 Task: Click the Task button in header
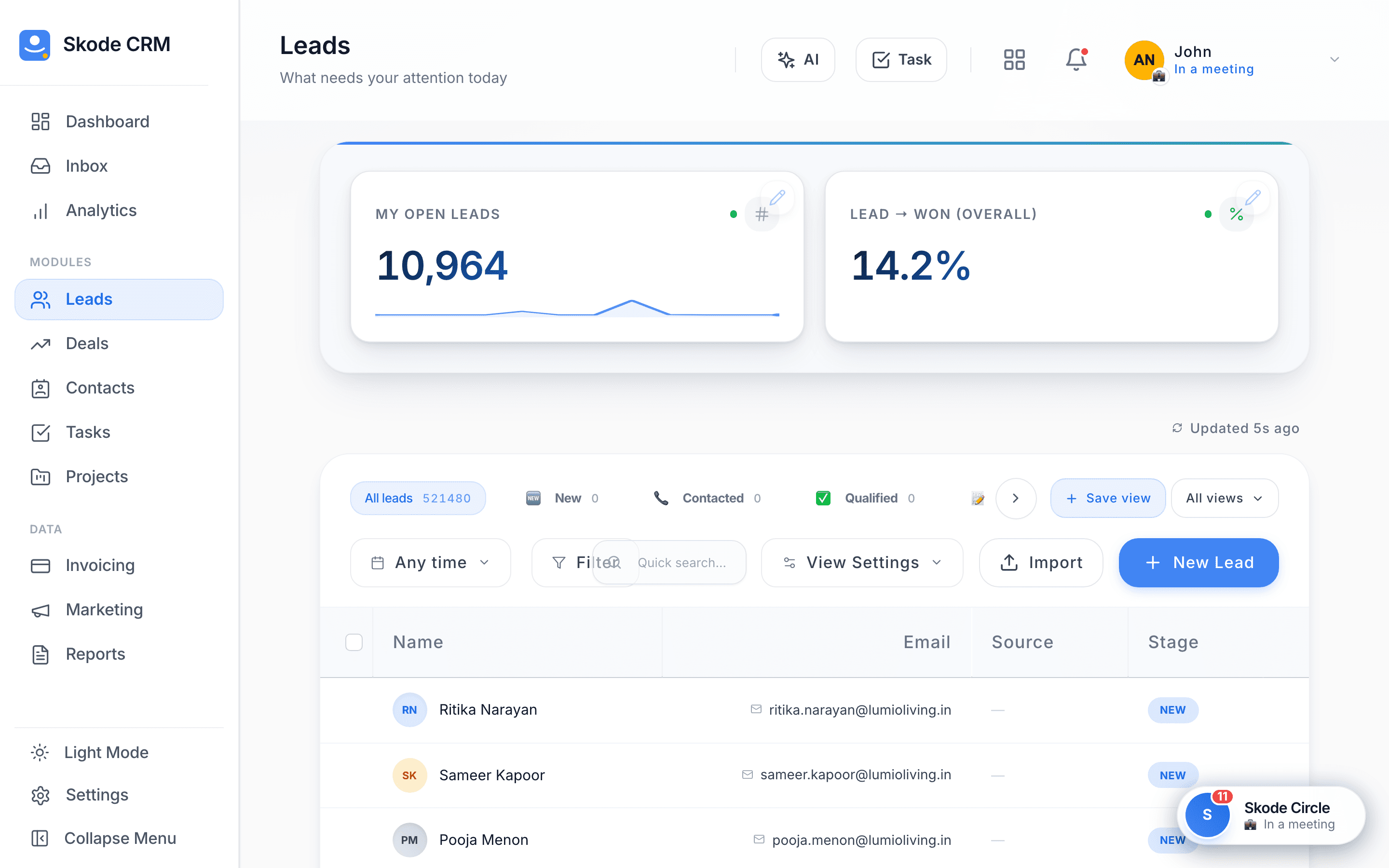click(x=901, y=60)
